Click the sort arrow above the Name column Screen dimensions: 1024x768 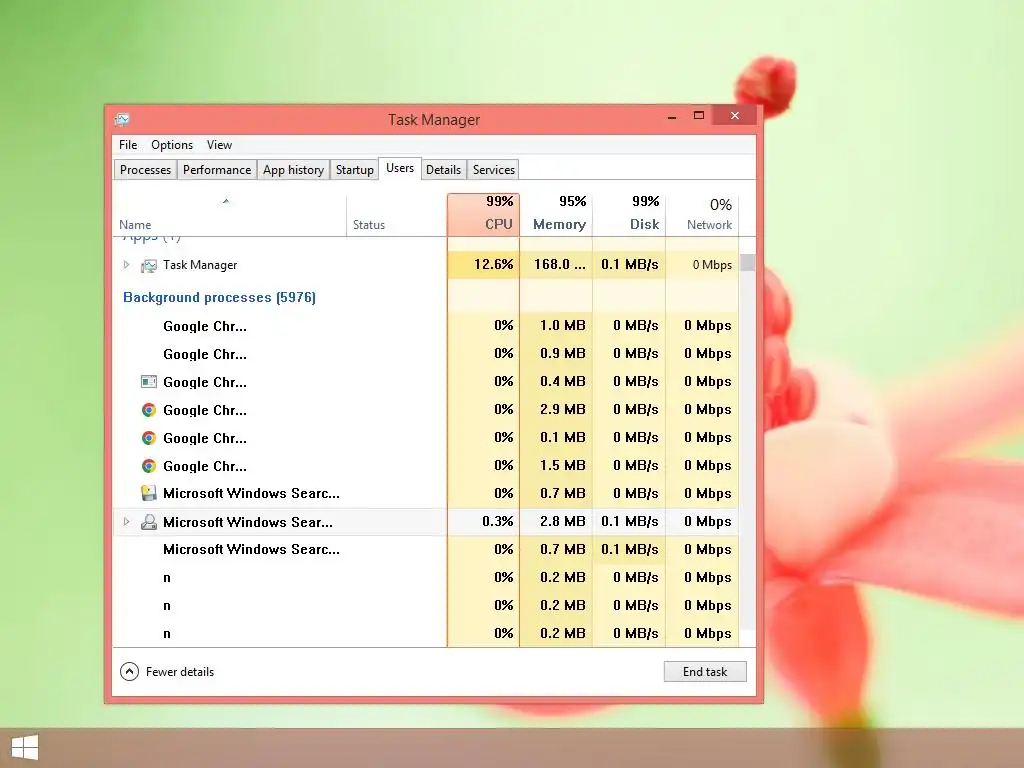coord(226,201)
